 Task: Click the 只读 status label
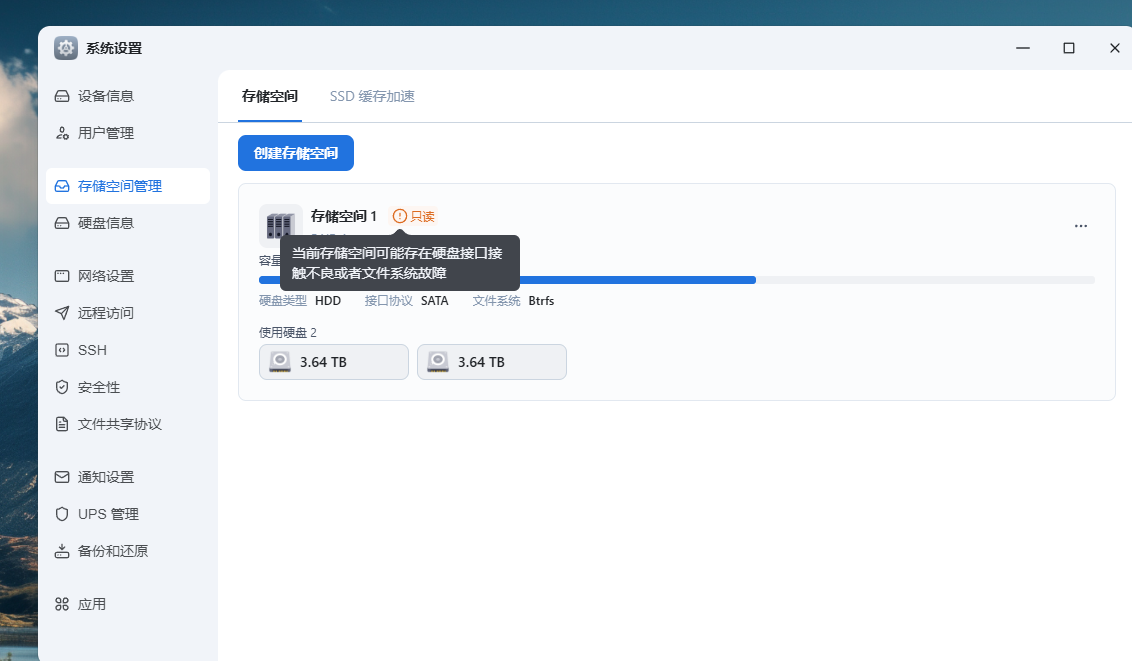(422, 216)
